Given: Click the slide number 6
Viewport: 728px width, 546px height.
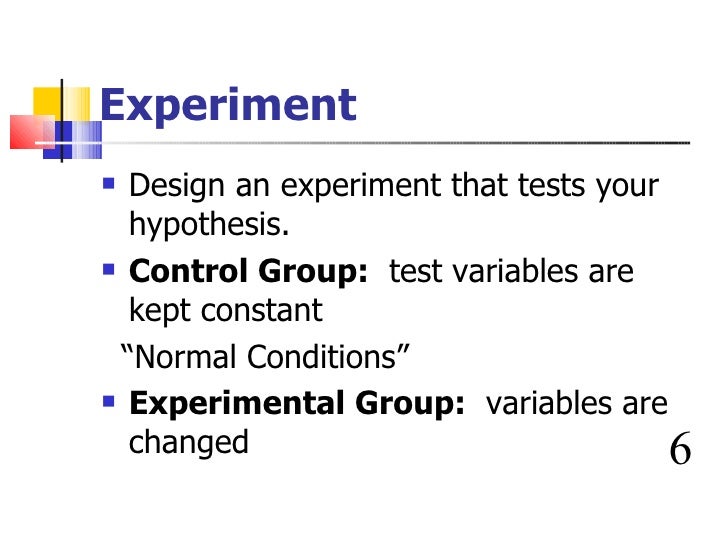Looking at the screenshot, I should [x=680, y=448].
